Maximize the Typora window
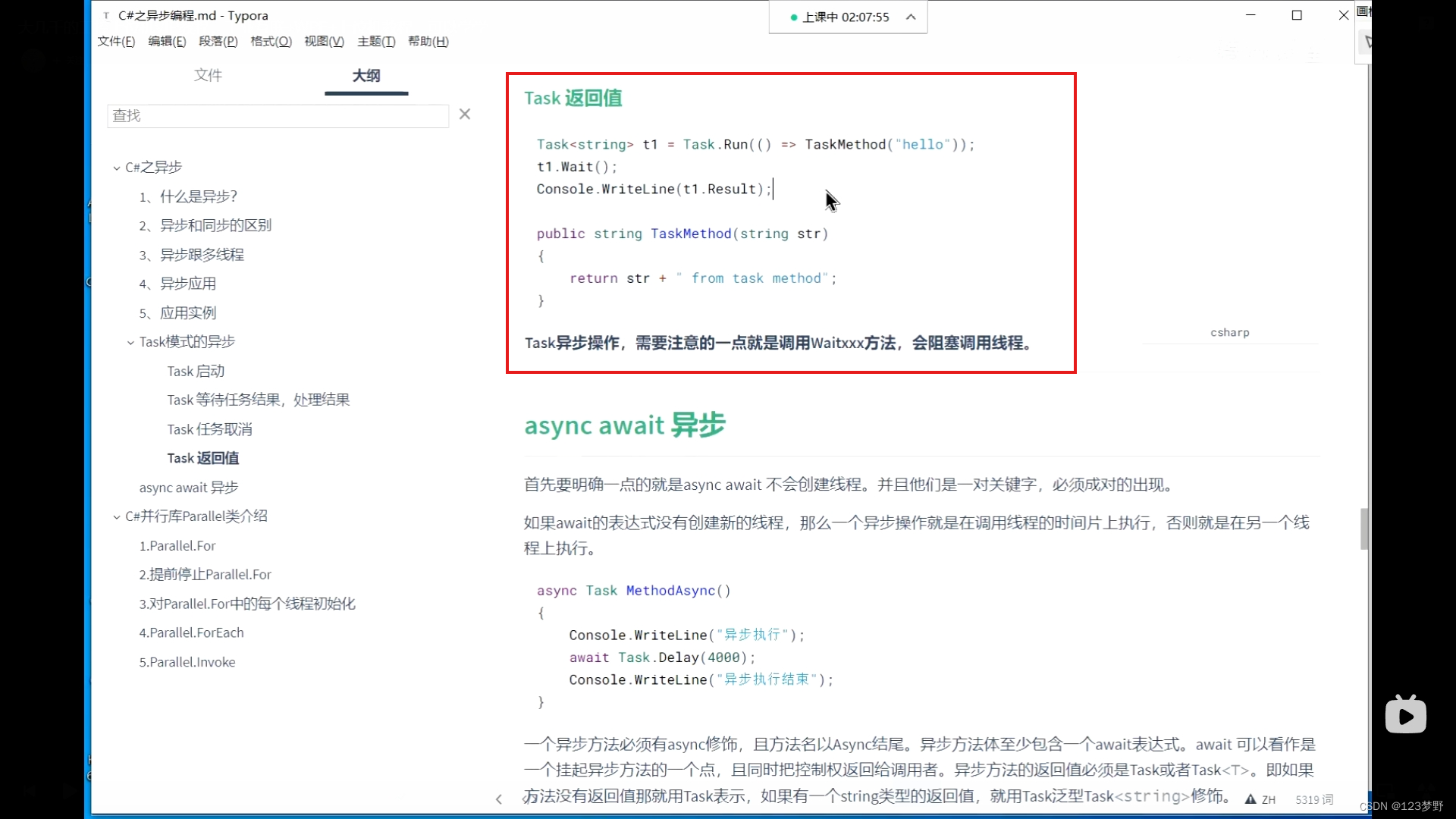This screenshot has height=819, width=1456. point(1297,15)
